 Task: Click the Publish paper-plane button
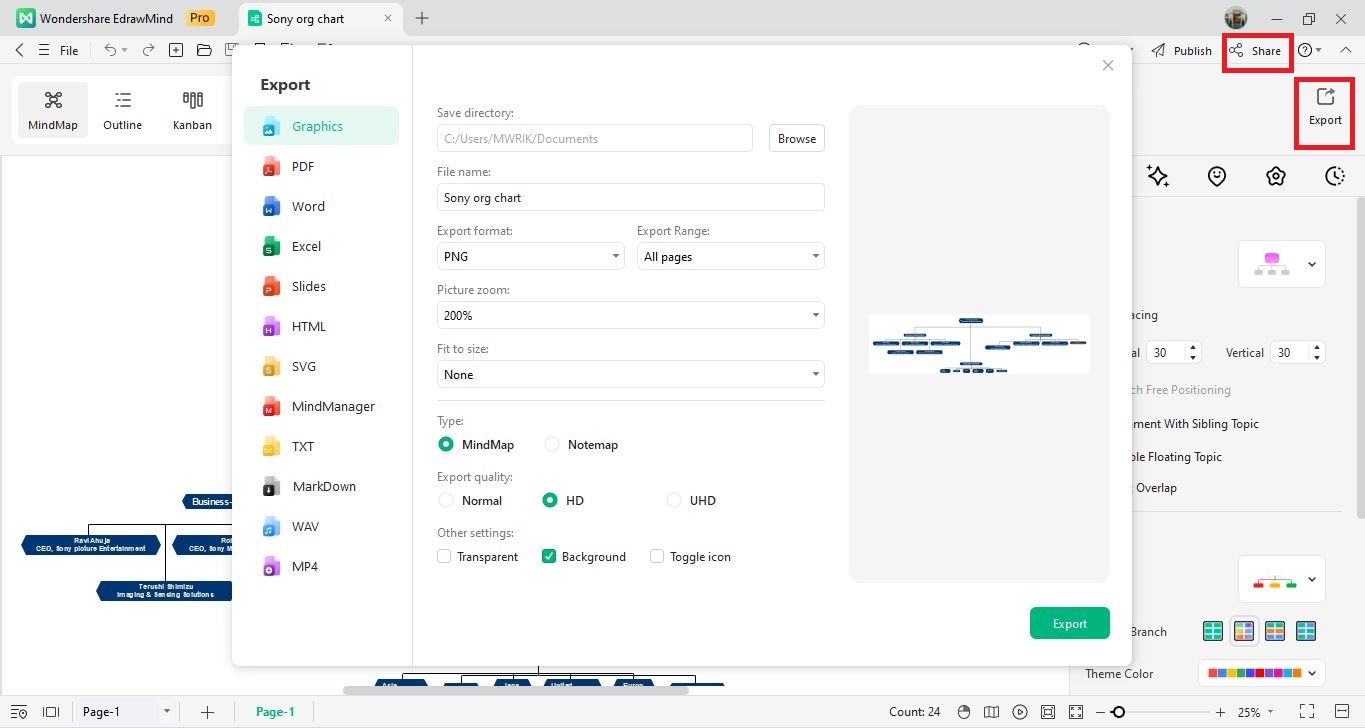tap(1181, 50)
